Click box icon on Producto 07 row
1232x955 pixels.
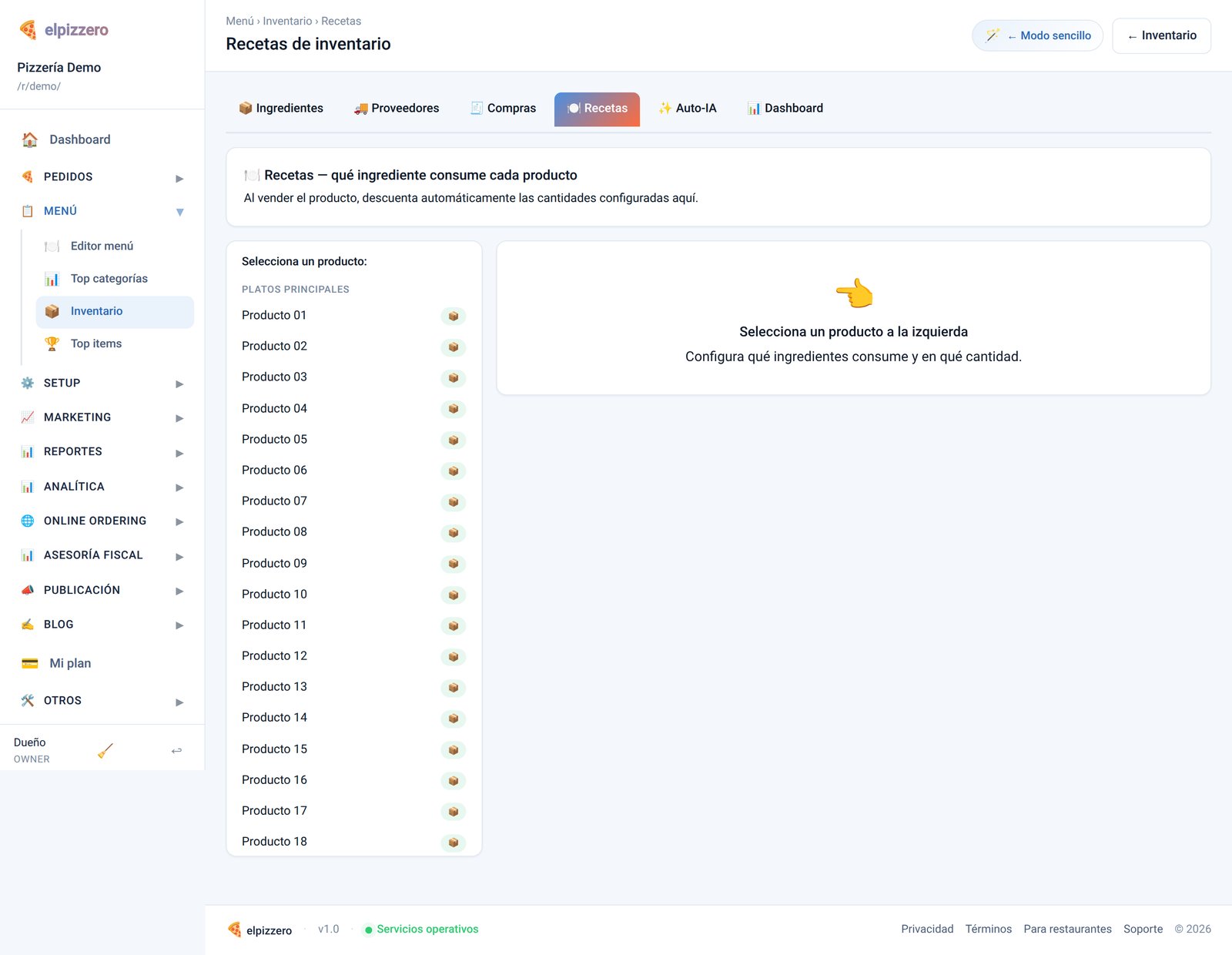(x=454, y=501)
